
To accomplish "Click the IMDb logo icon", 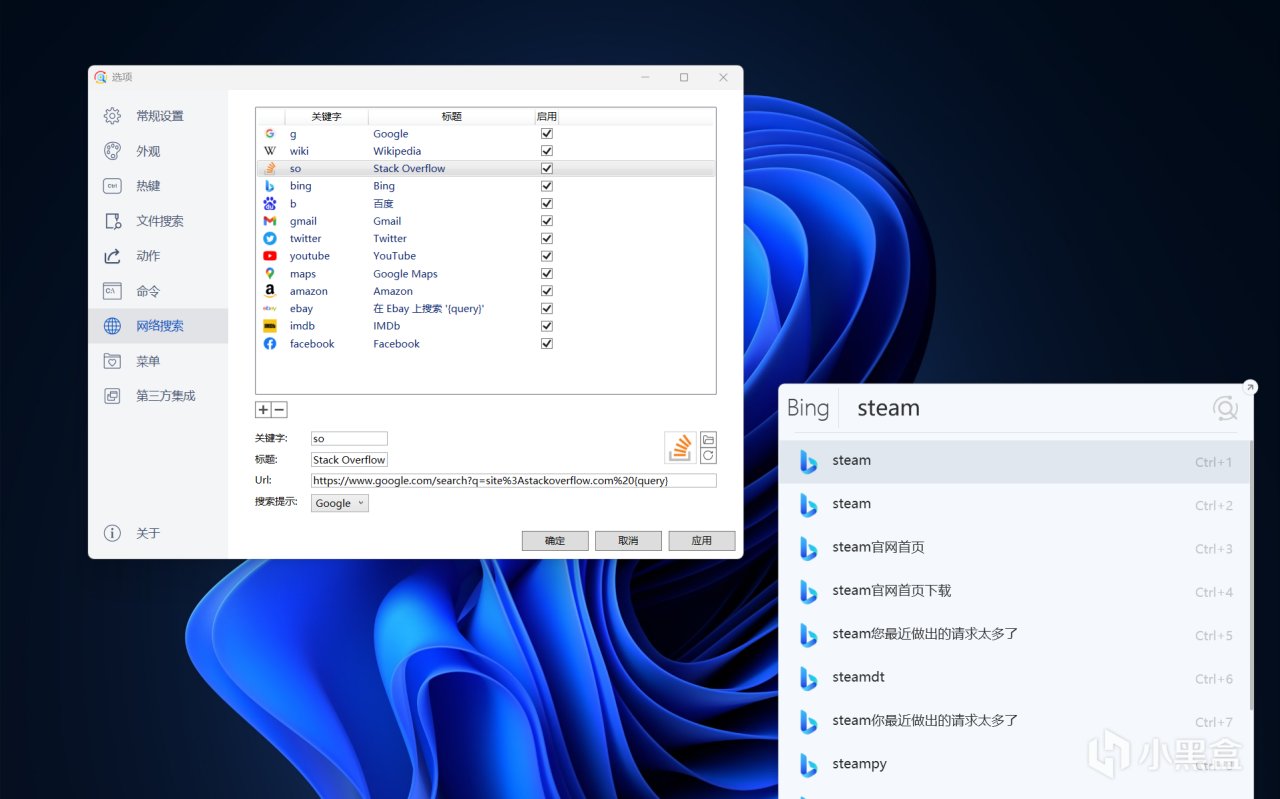I will pos(270,326).
